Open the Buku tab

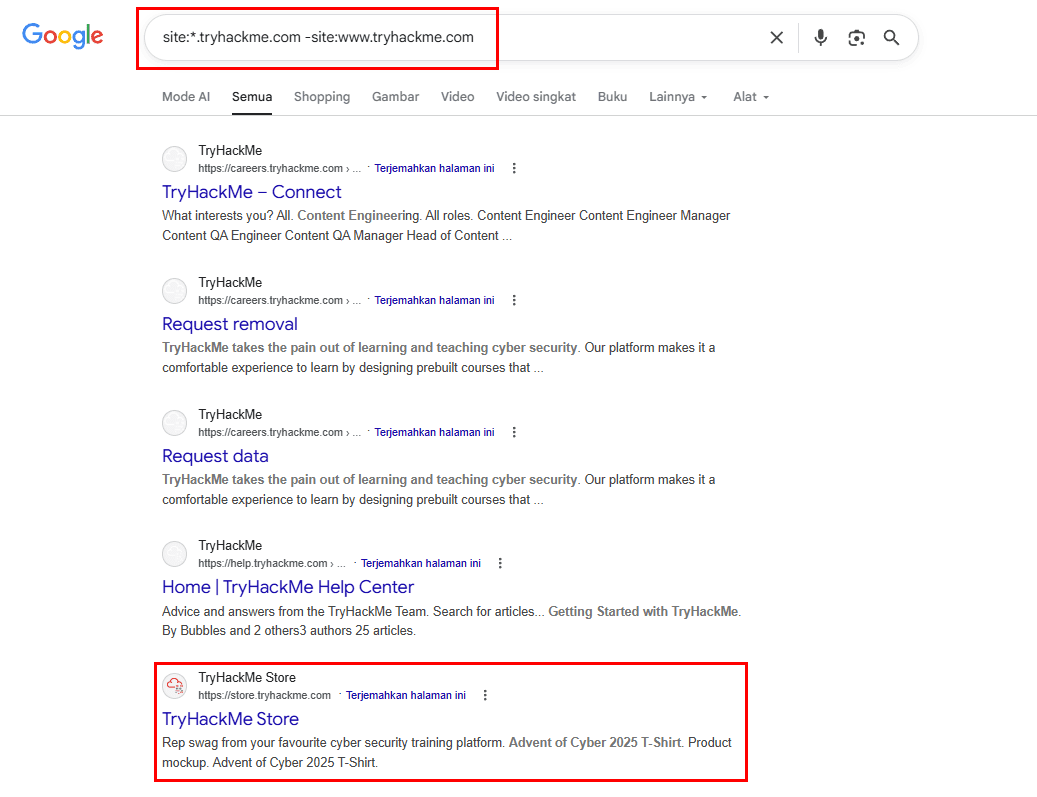click(612, 97)
